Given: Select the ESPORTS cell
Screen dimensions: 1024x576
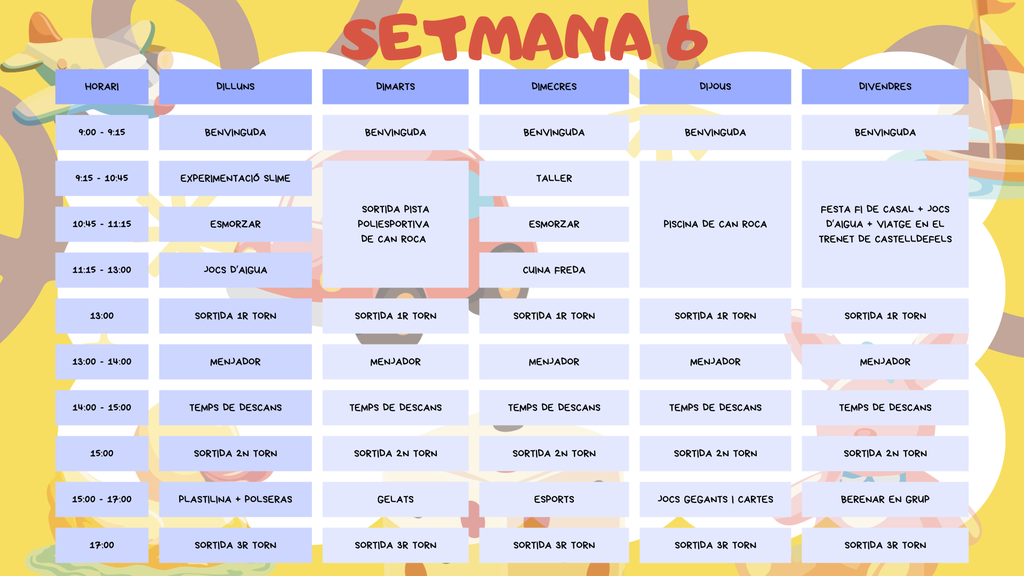Looking at the screenshot, I should tap(554, 499).
